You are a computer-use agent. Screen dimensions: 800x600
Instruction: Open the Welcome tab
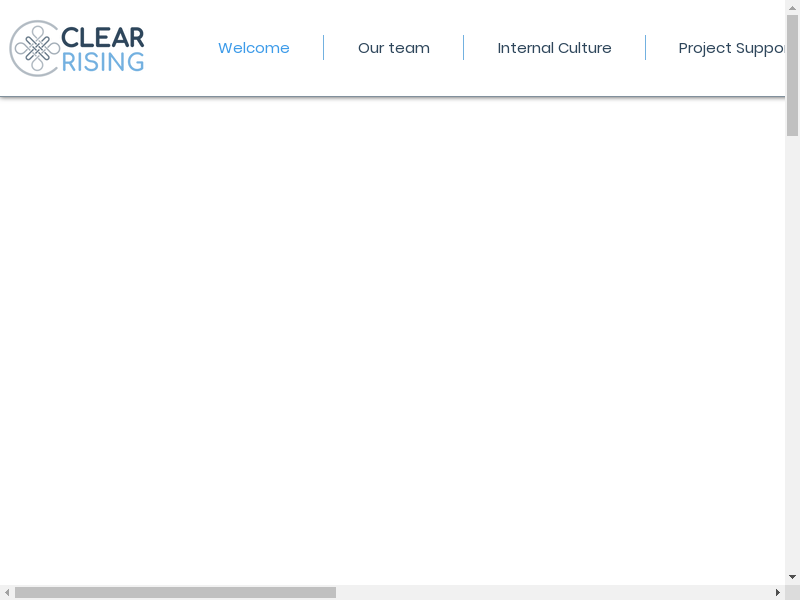(x=254, y=48)
